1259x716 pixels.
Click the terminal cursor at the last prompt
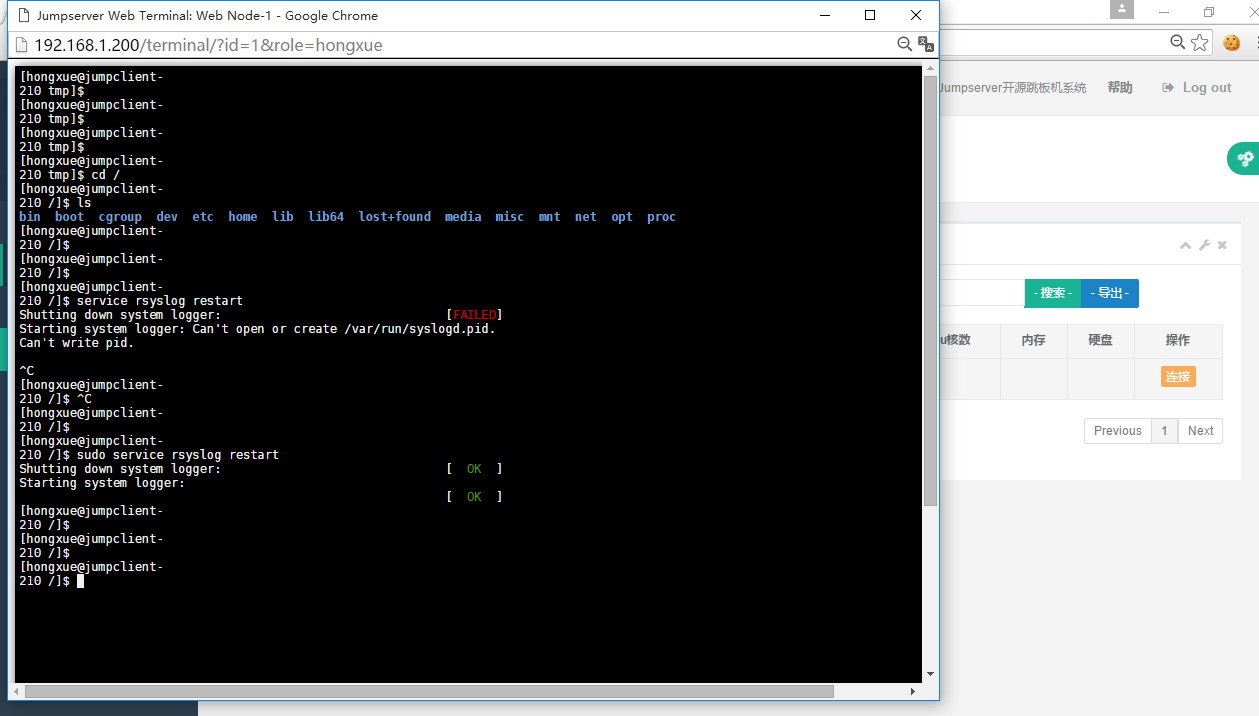(x=80, y=581)
